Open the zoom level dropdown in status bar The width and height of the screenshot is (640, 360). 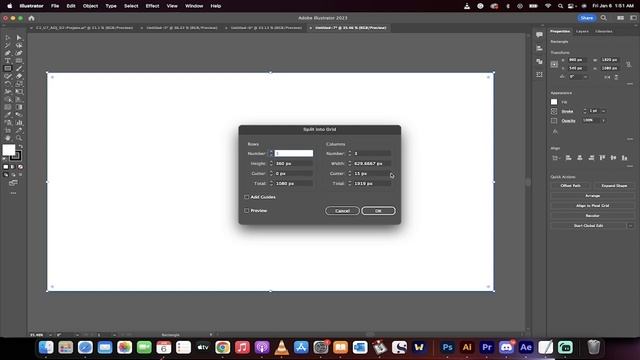click(x=50, y=335)
